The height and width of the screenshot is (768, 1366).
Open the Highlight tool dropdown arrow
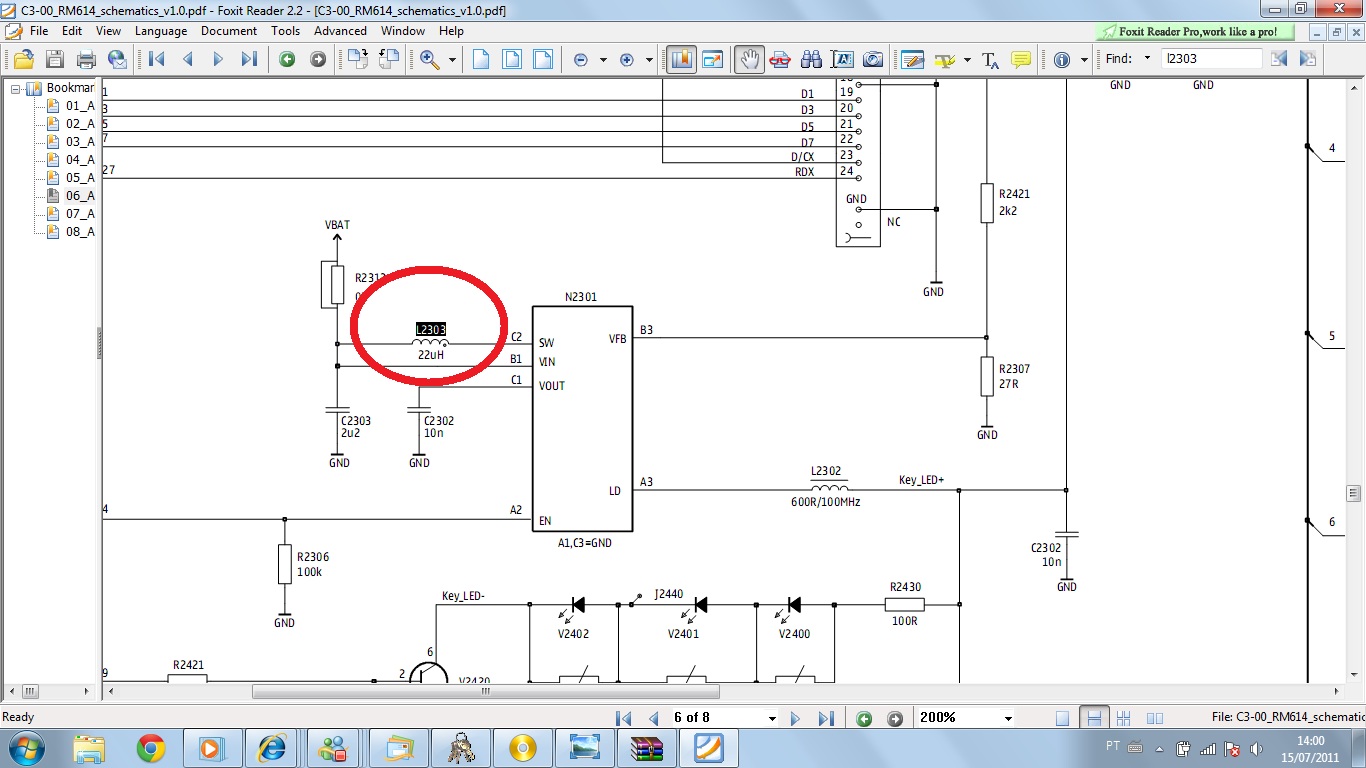967,60
